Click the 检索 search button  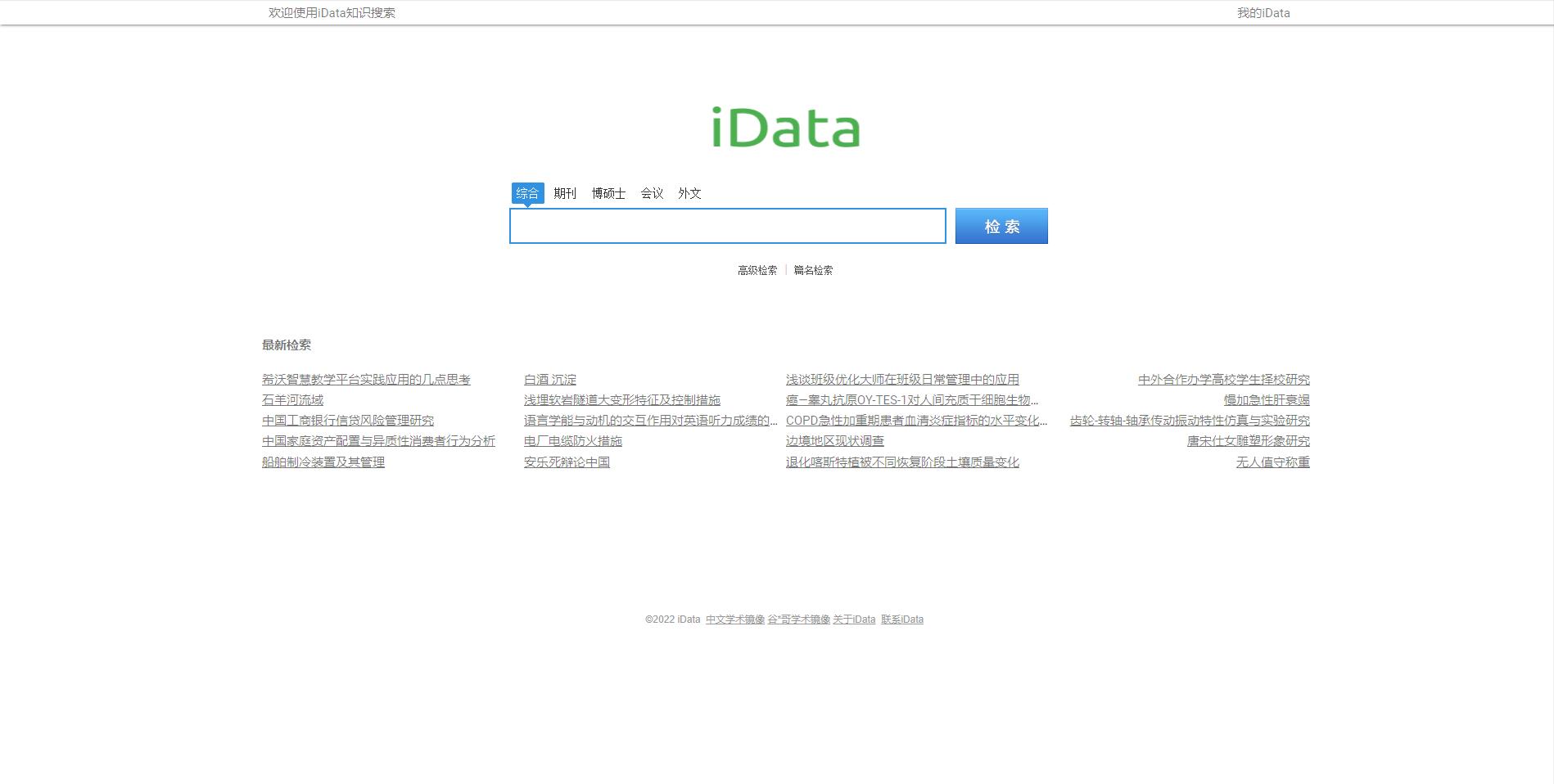[x=1001, y=225]
